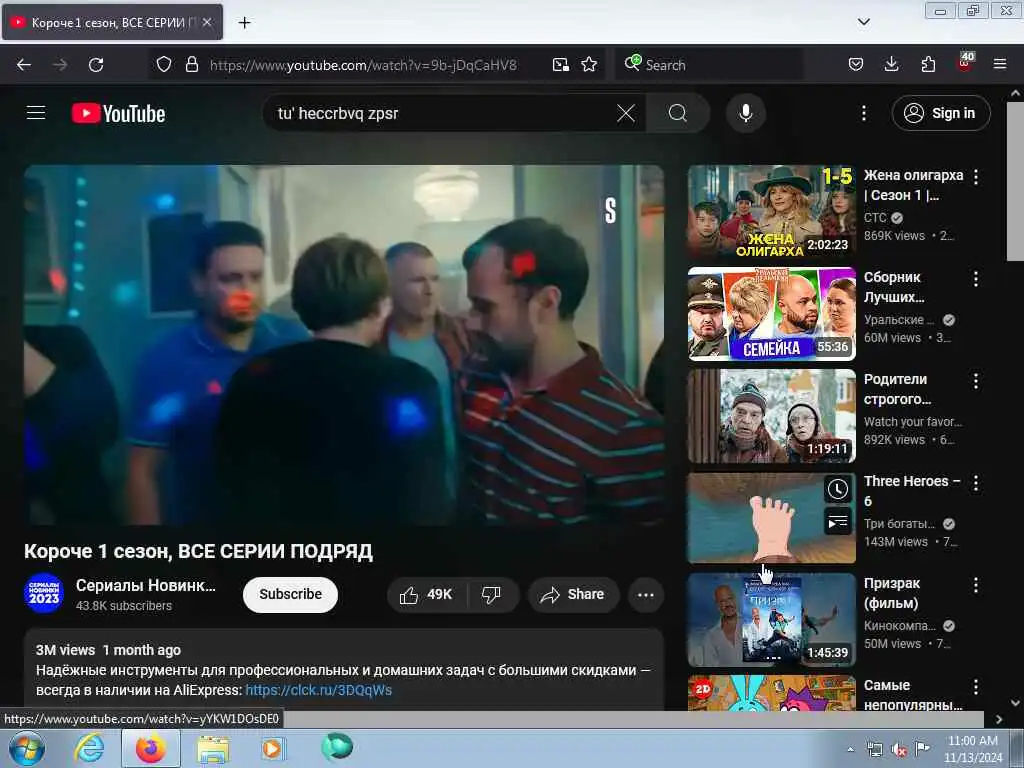The height and width of the screenshot is (768, 1024).
Task: Click the red extension badge showing 40
Action: (x=965, y=63)
